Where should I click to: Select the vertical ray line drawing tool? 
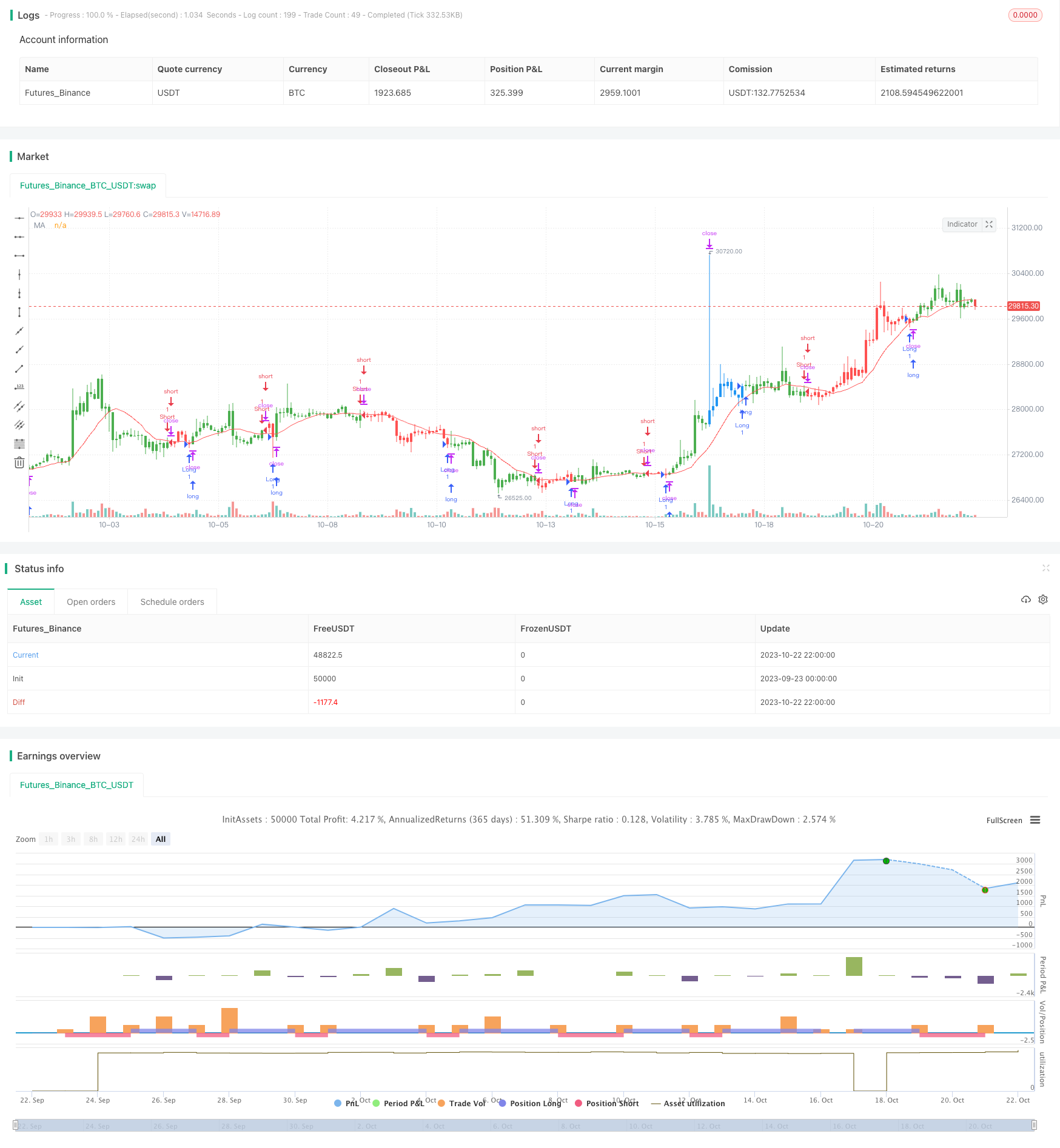click(19, 293)
